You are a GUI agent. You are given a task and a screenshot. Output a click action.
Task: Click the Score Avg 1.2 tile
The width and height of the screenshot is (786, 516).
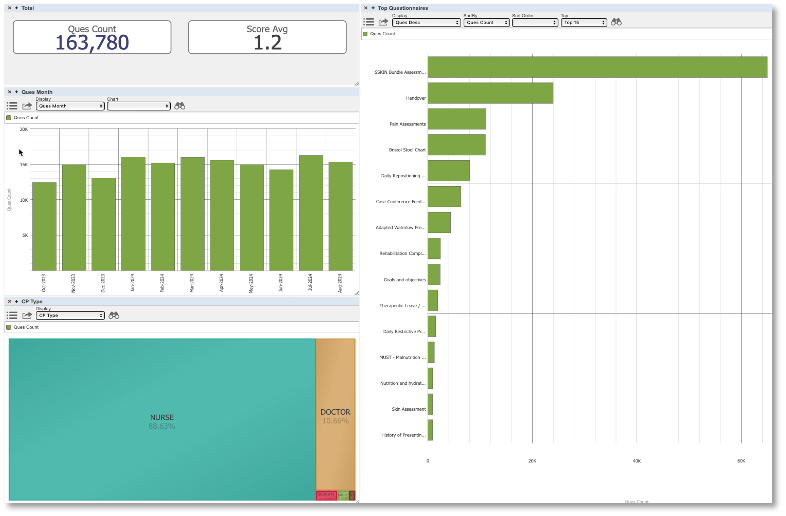[267, 37]
